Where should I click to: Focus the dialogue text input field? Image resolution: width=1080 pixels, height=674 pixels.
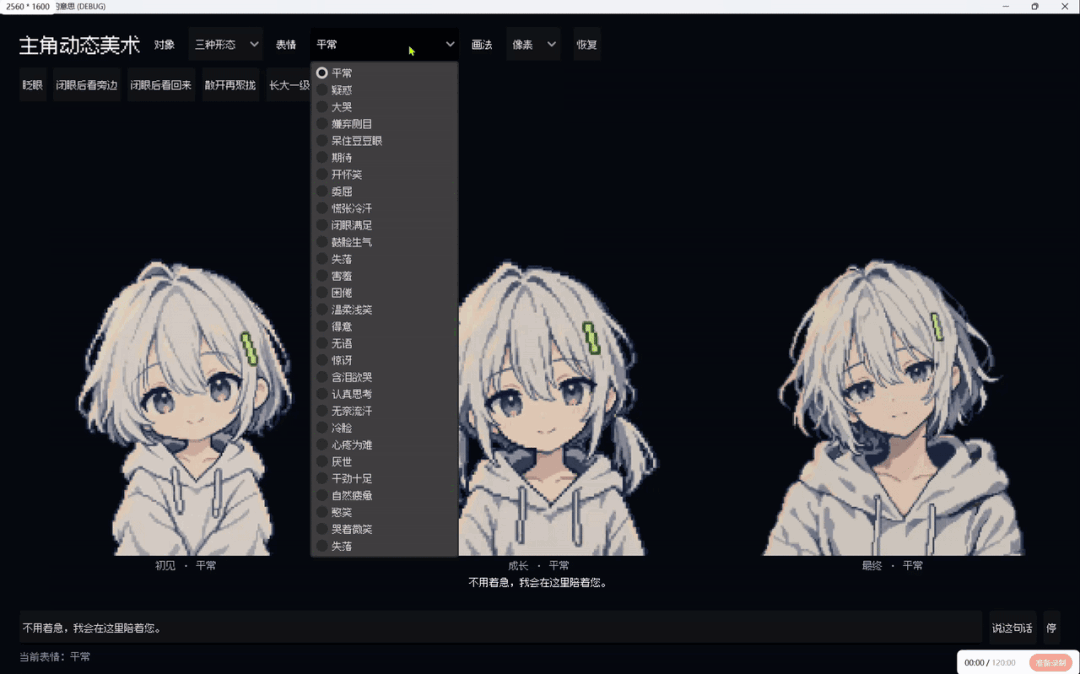tap(500, 627)
